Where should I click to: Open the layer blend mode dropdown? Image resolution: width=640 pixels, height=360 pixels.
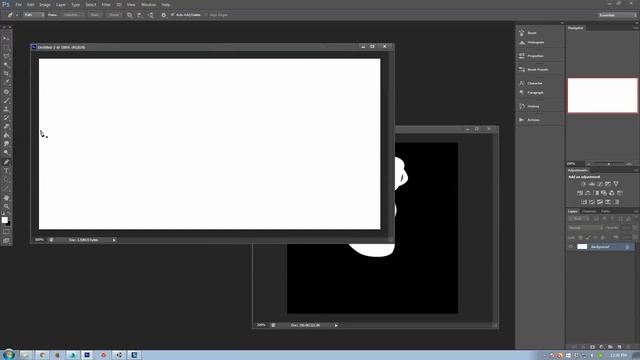(585, 228)
